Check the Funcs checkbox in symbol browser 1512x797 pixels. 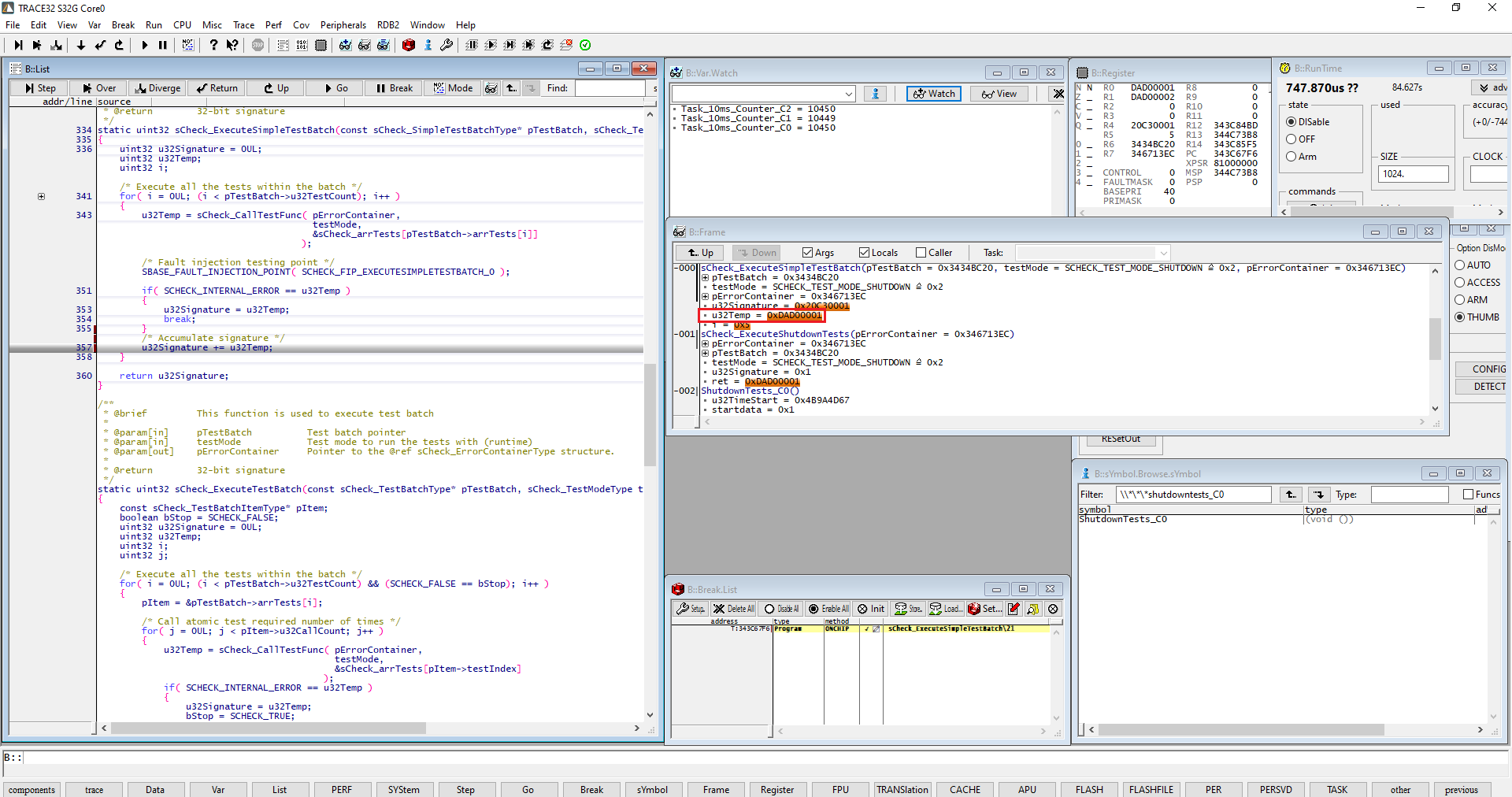[x=1468, y=495]
